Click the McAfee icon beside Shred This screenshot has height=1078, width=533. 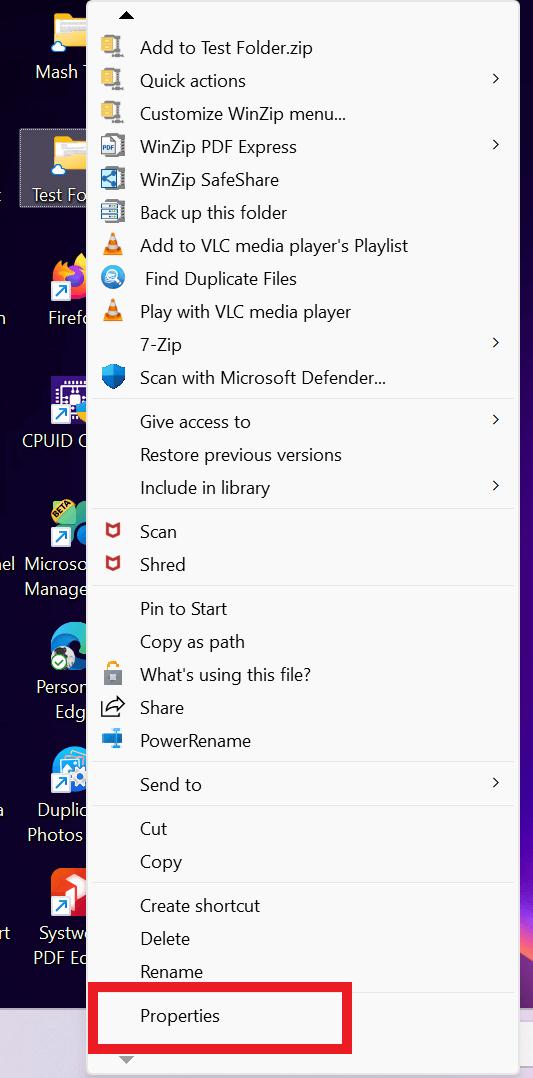click(113, 563)
